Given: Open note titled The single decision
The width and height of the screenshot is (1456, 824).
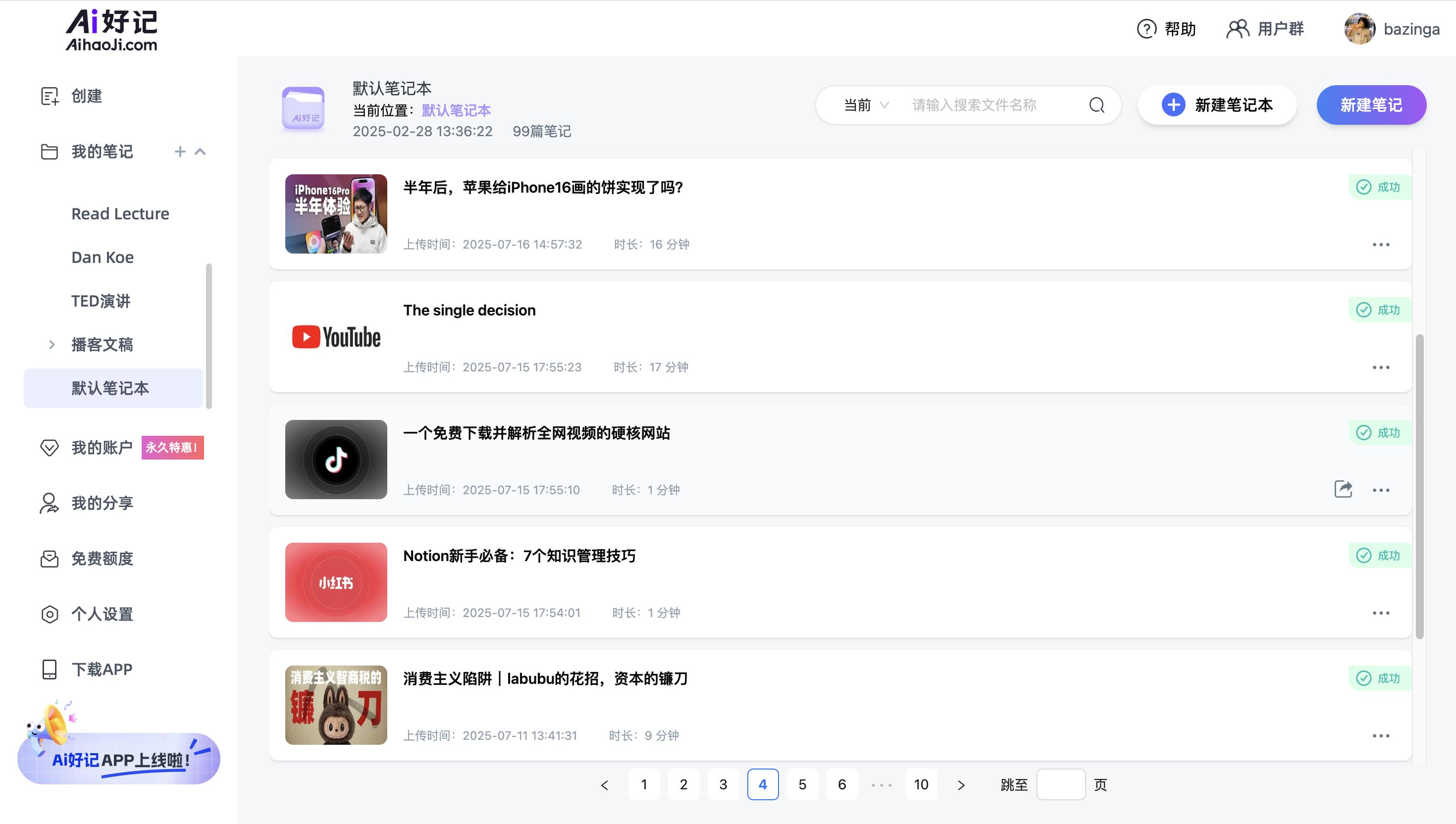Looking at the screenshot, I should tap(469, 310).
